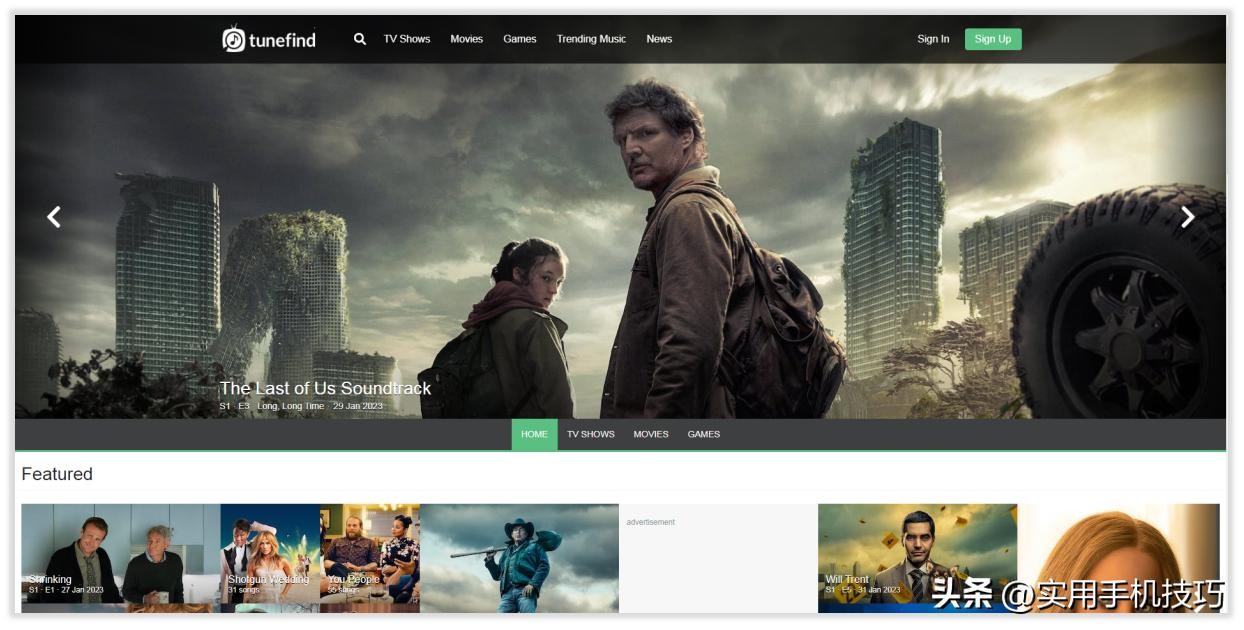Screen dimensions: 1244x630
Task: Open TV Shows in top navigation
Action: coord(407,39)
